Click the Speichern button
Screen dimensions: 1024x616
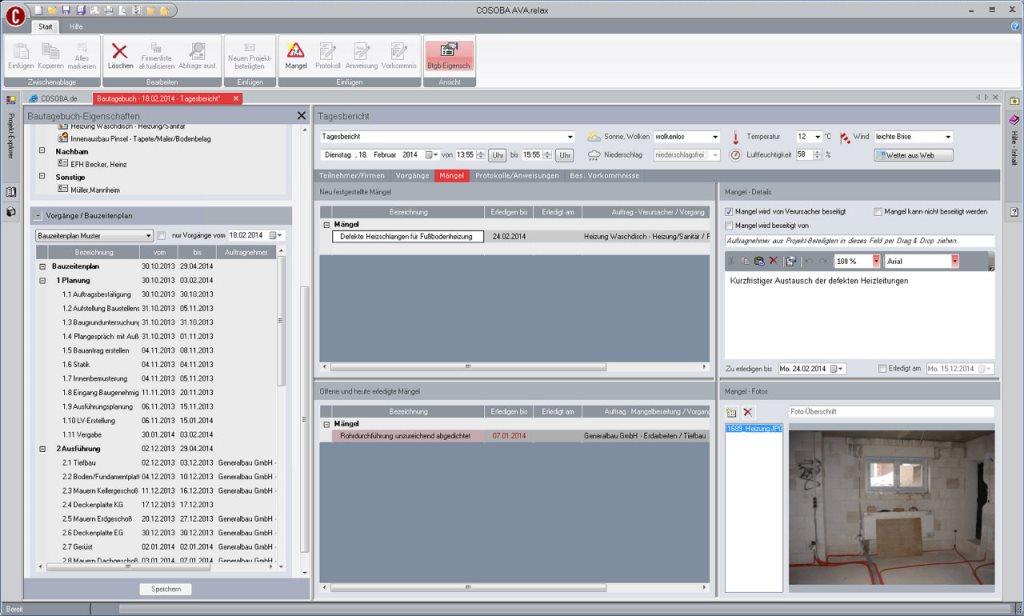(x=165, y=589)
